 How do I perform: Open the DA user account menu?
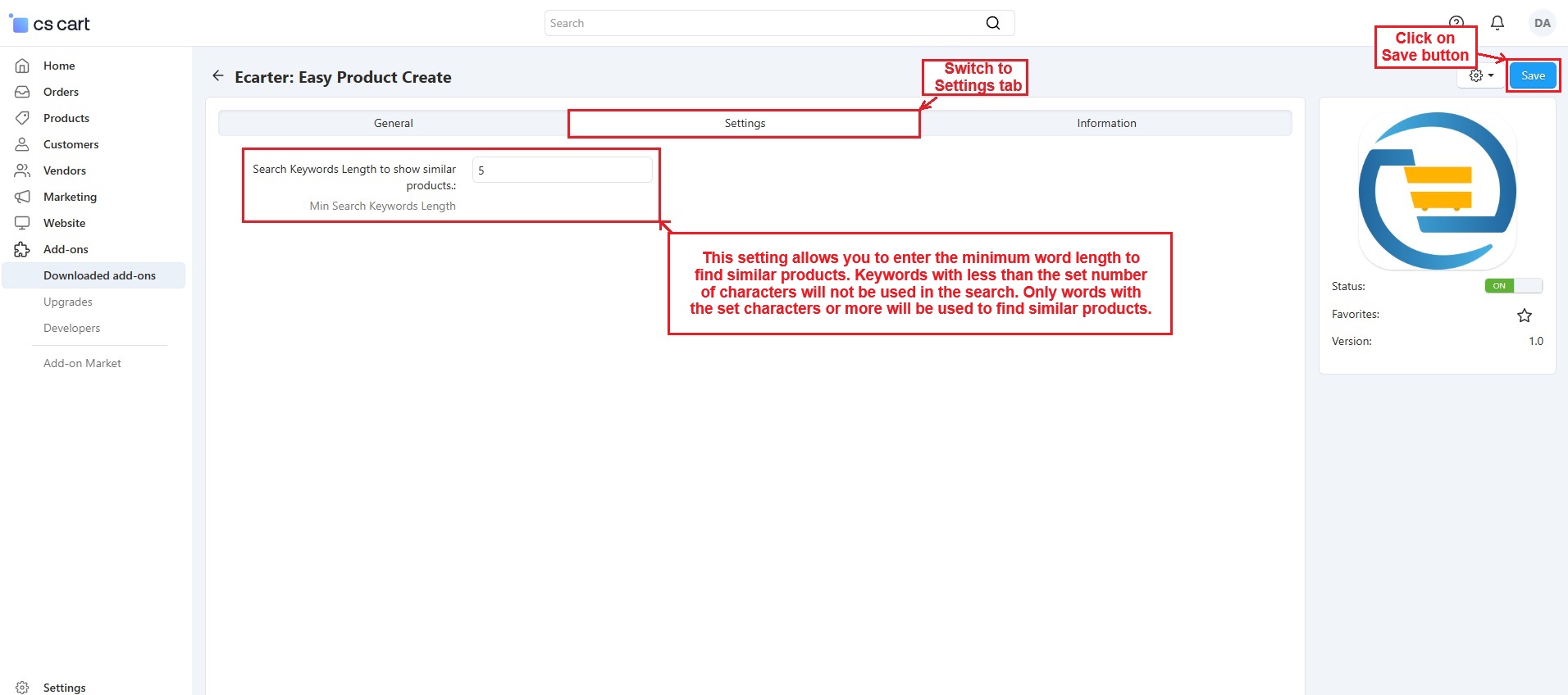[1542, 23]
